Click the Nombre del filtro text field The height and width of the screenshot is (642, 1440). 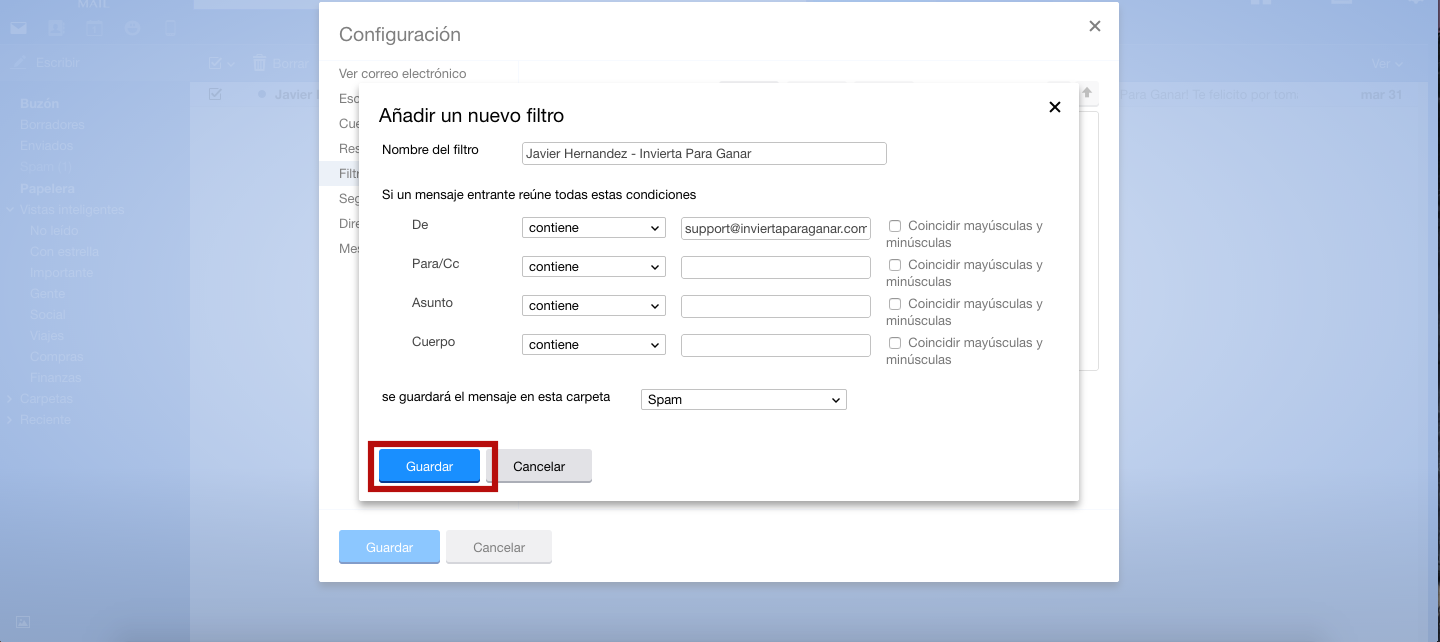[704, 153]
